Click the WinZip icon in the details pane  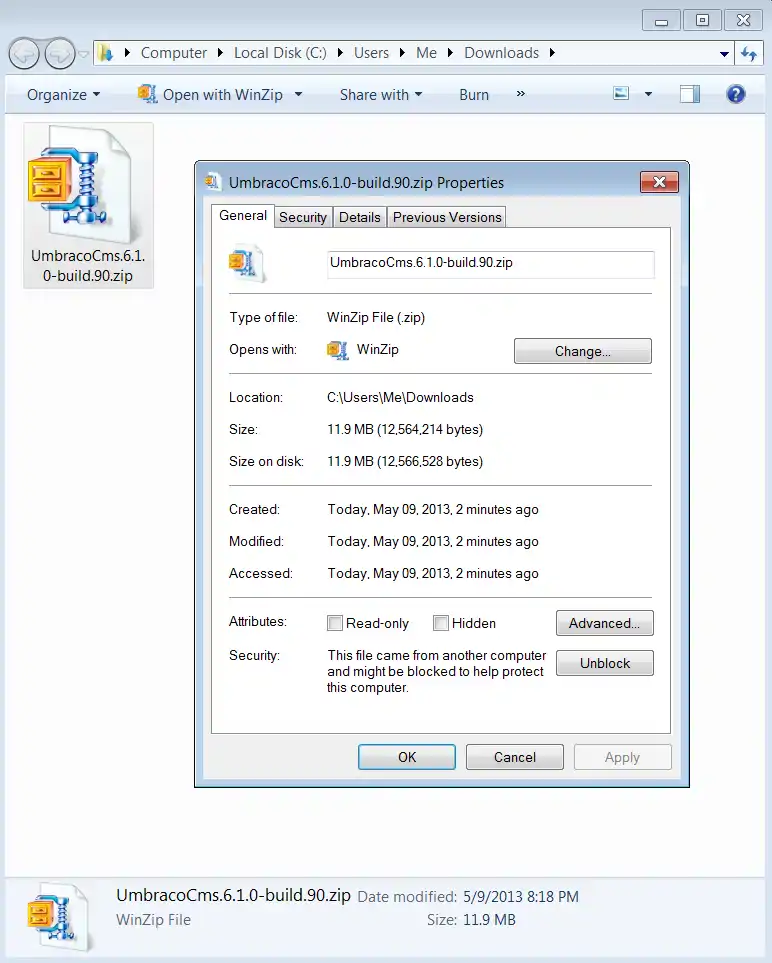(x=59, y=919)
